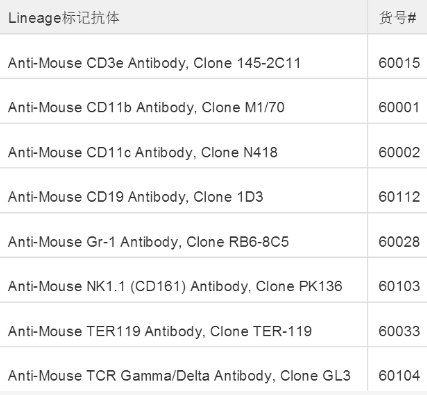Open catalog number 60103
427x395 pixels.
point(399,286)
